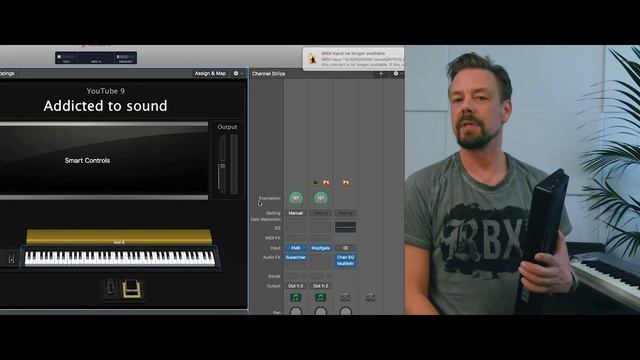The width and height of the screenshot is (640, 360).
Task: Click the first strip's green music note icon
Action: click(x=296, y=298)
